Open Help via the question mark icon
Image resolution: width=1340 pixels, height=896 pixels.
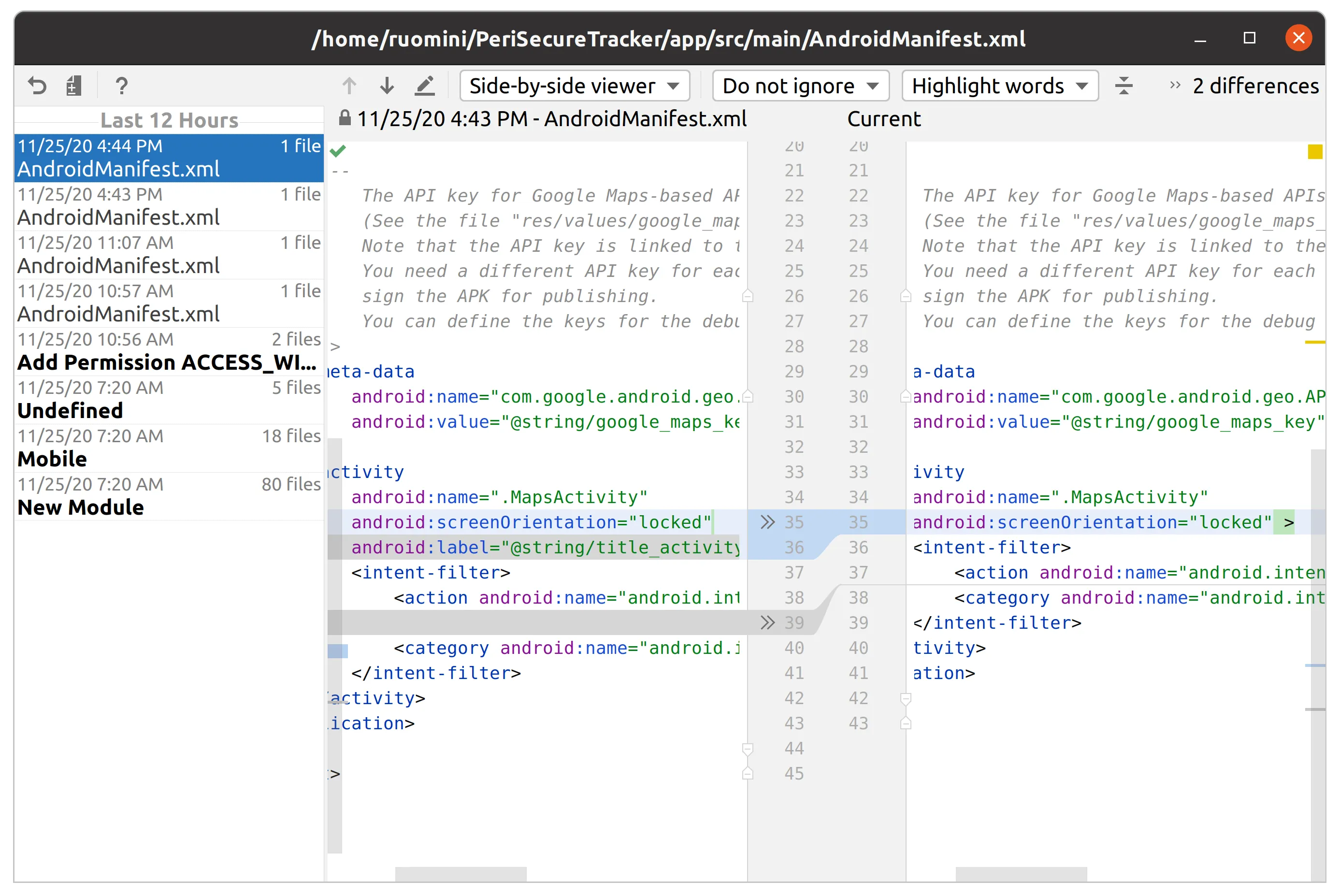pos(121,86)
